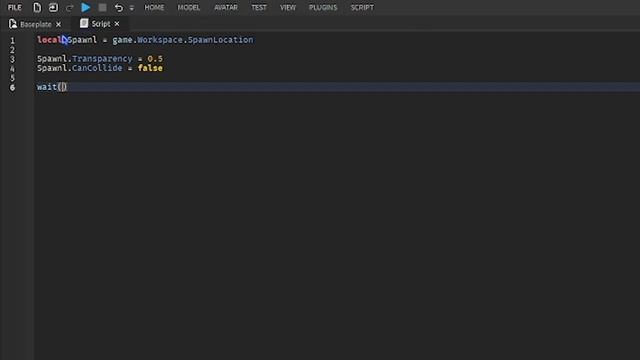Open the AVATAR ribbon tab

226,7
